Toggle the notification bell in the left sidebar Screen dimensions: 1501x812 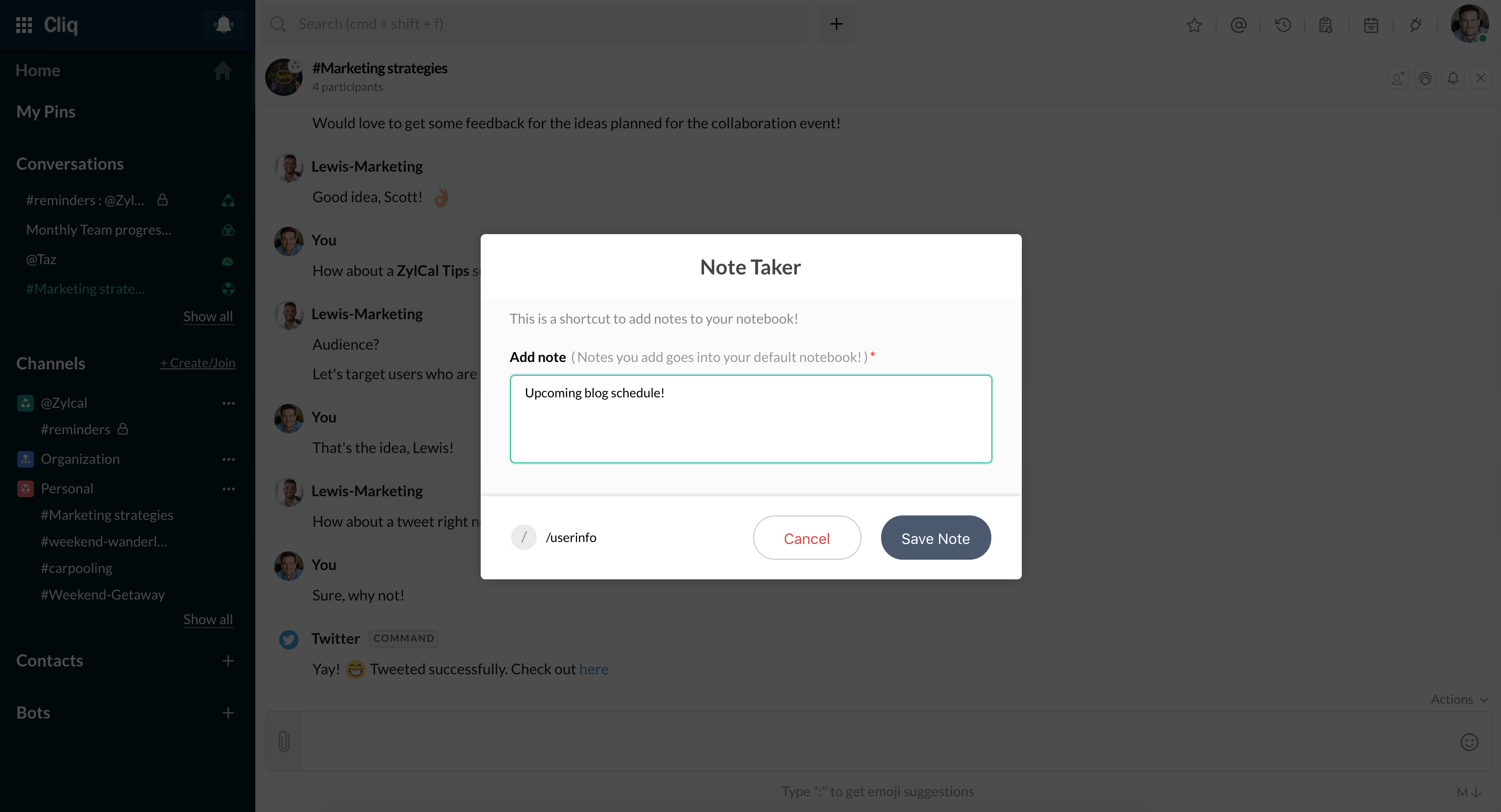coord(223,25)
